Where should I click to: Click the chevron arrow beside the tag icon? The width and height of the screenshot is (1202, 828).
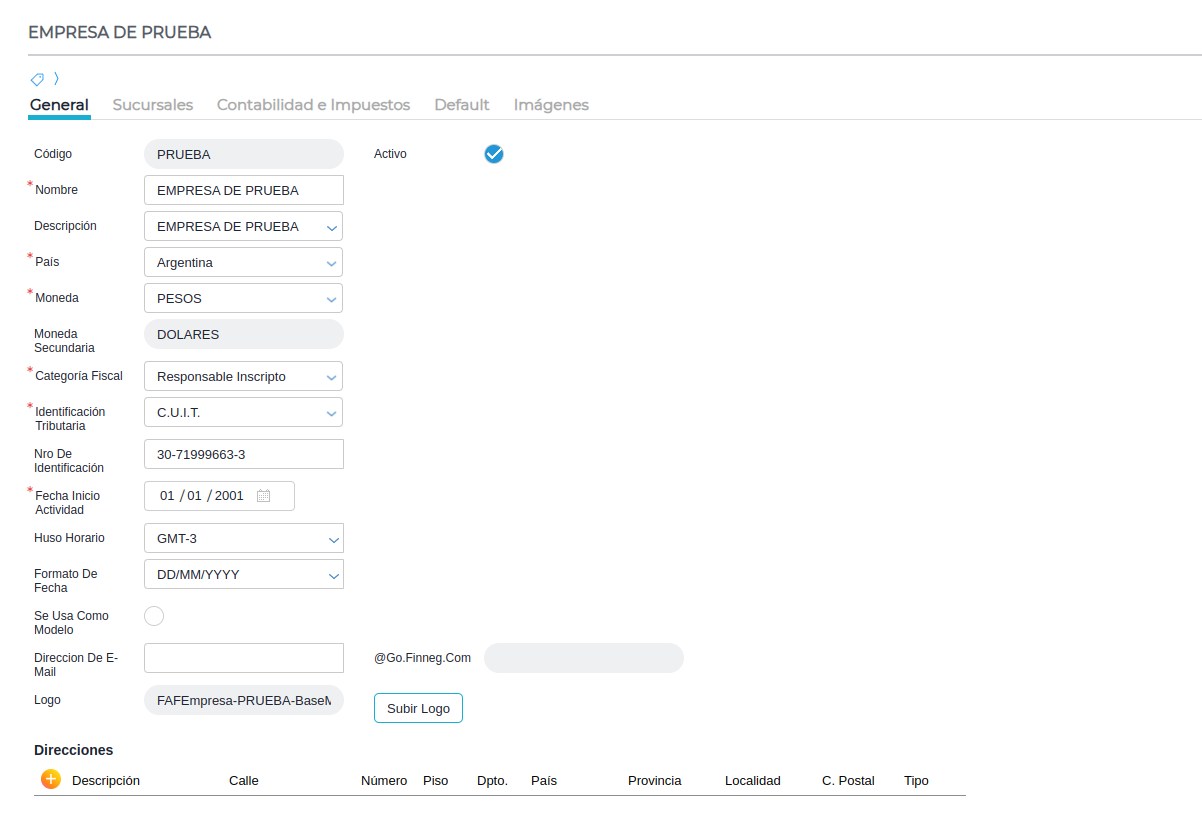[x=56, y=79]
